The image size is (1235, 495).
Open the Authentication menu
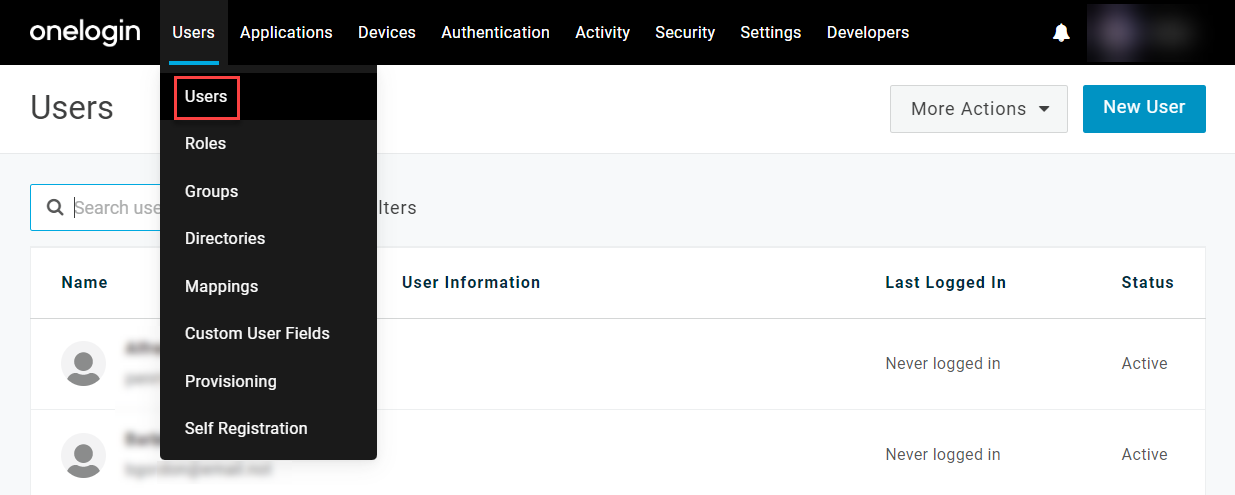[x=495, y=32]
